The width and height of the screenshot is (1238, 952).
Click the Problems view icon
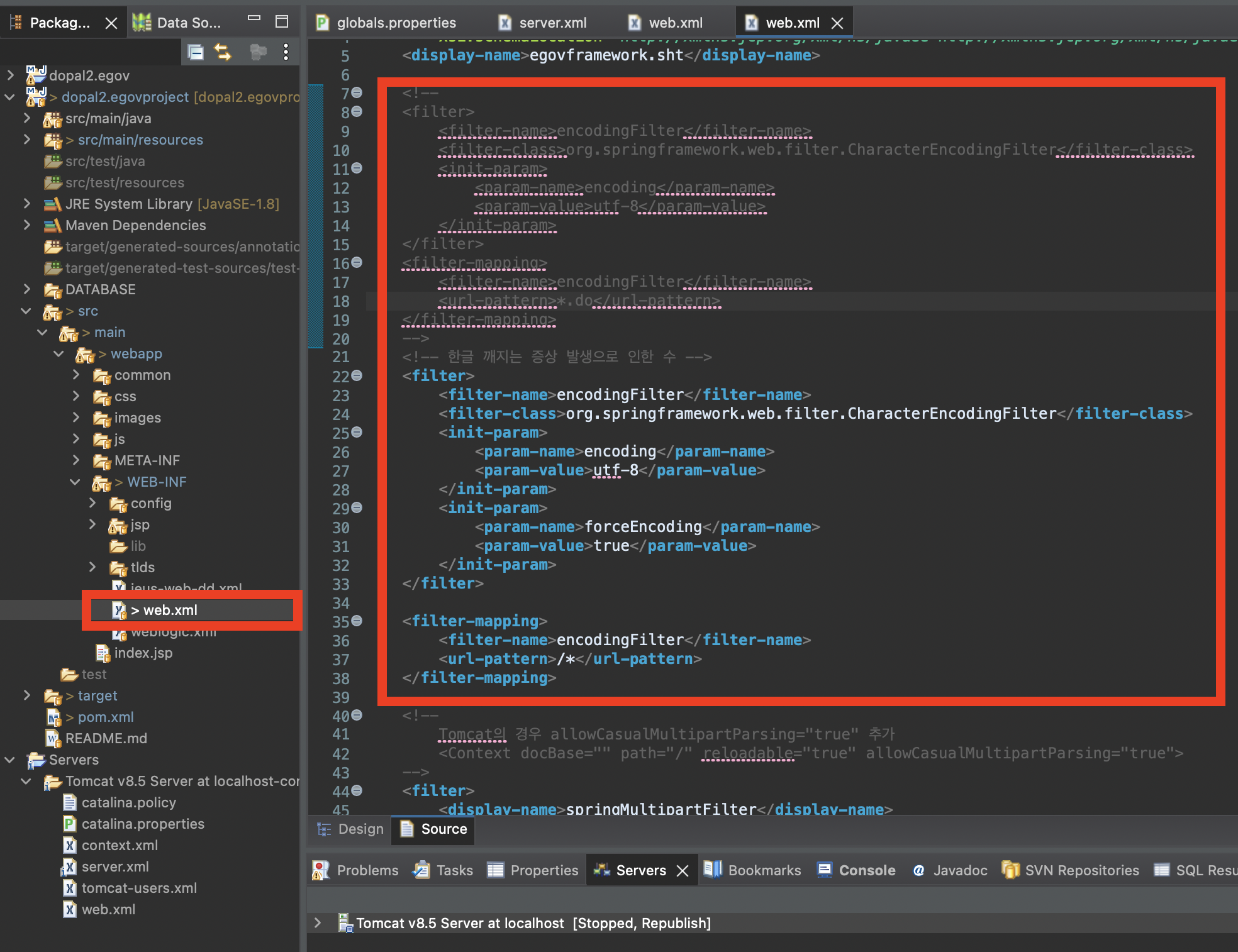point(321,870)
